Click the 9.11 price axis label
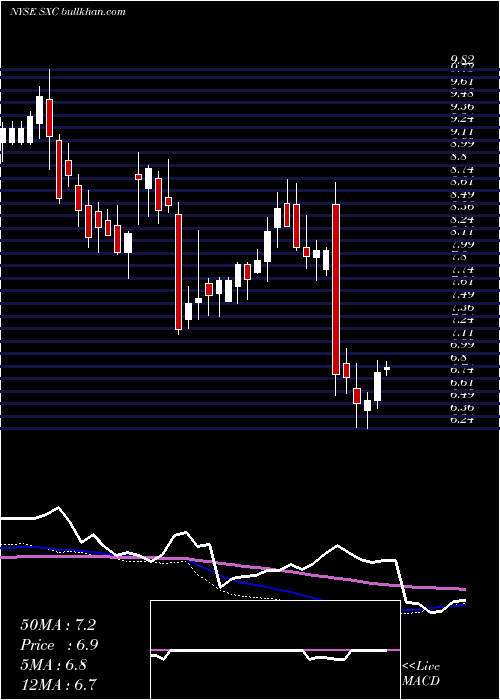The width and height of the screenshot is (500, 700). tap(462, 132)
